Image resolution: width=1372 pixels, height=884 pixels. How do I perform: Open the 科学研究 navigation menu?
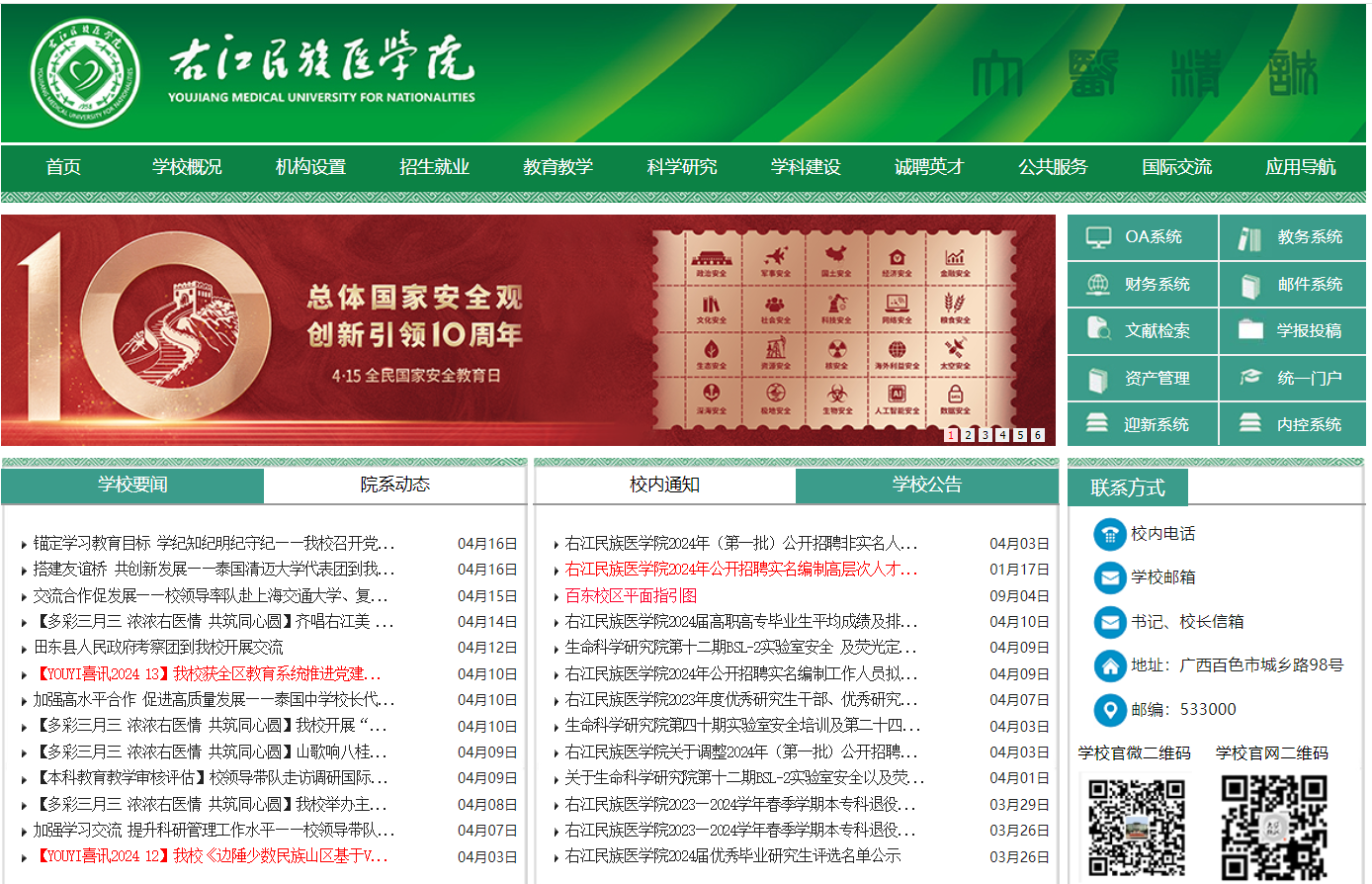pos(682,167)
